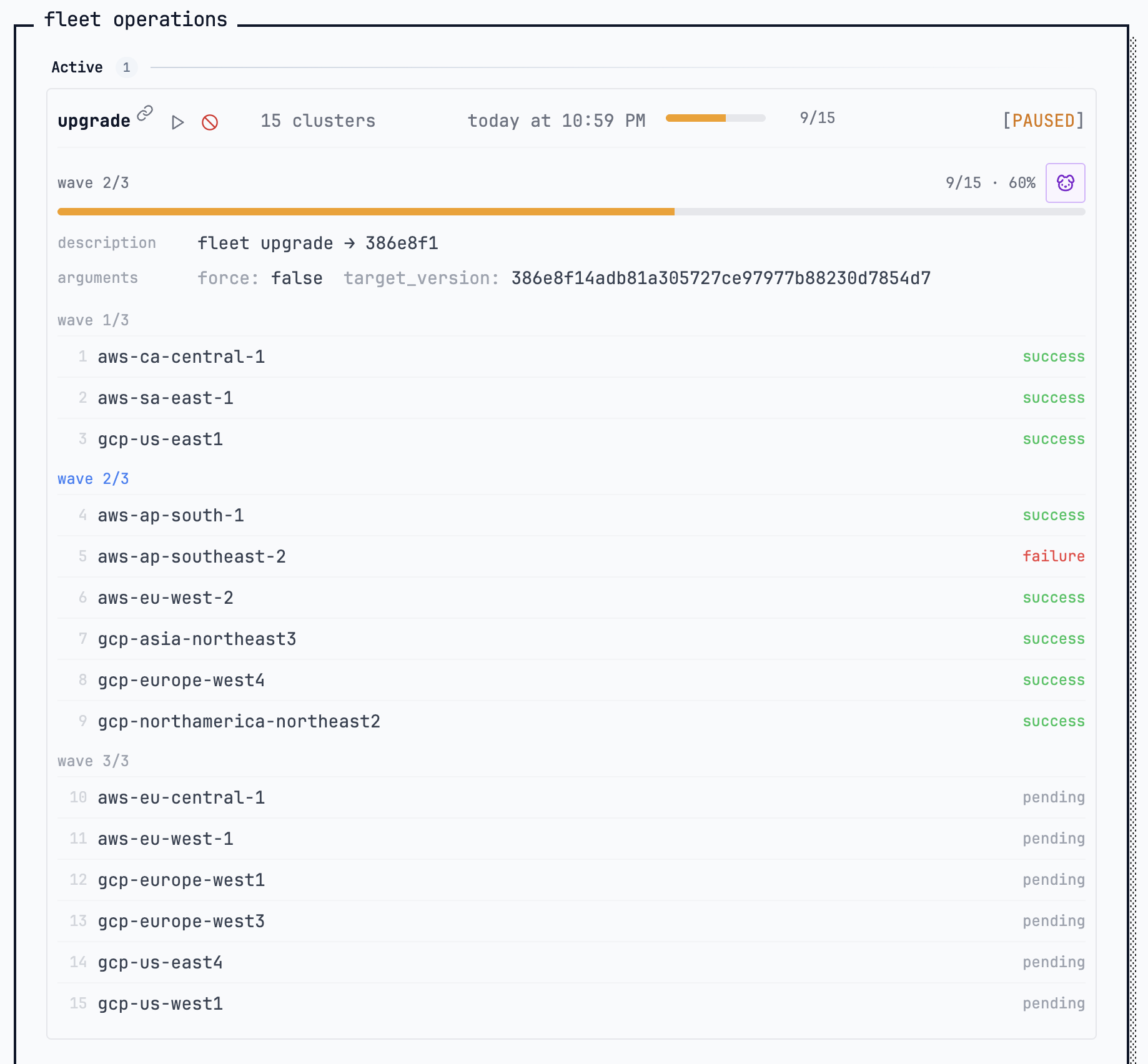Click the fleet operations panel title

coord(136,19)
